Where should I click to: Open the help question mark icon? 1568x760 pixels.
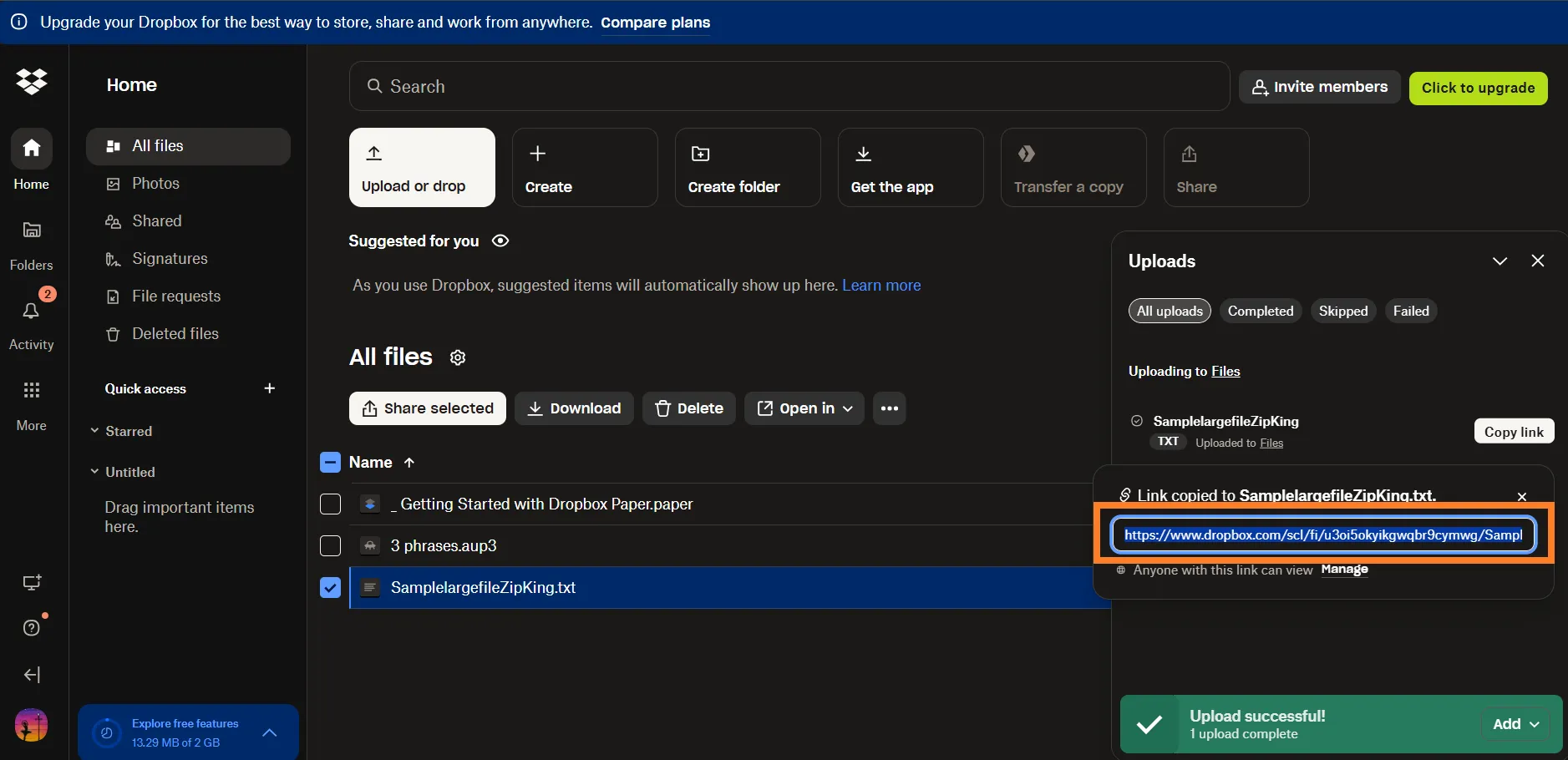click(32, 628)
